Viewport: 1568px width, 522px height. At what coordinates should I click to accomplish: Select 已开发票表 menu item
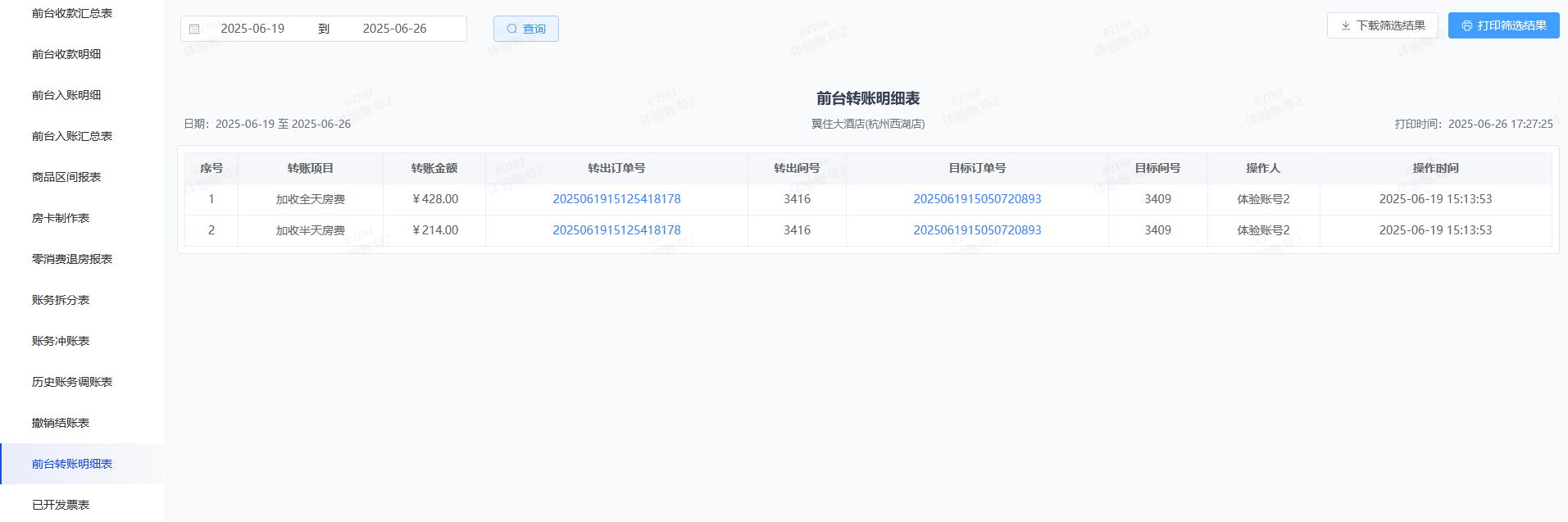61,505
